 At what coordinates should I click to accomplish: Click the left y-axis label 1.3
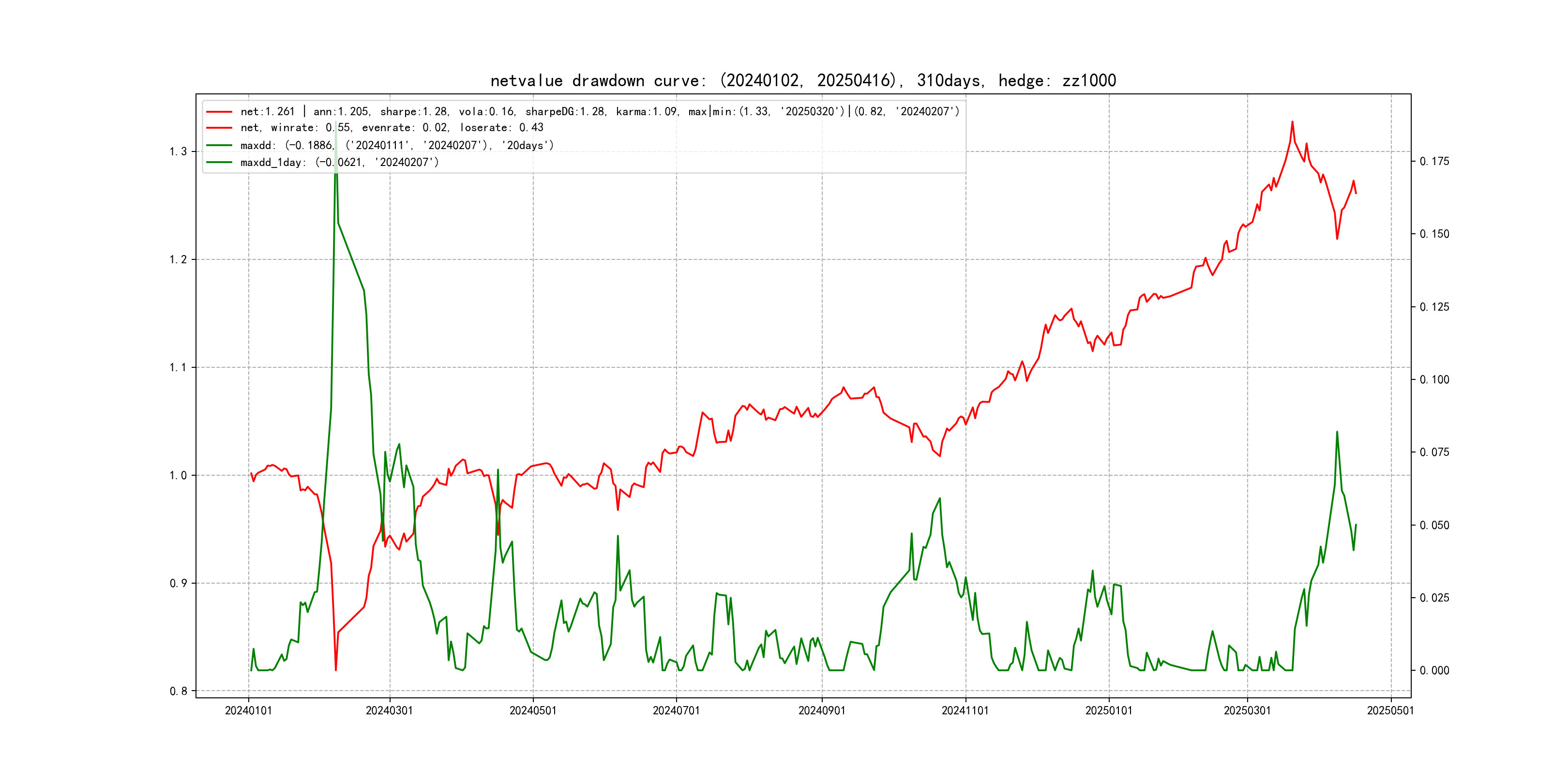pos(179,151)
